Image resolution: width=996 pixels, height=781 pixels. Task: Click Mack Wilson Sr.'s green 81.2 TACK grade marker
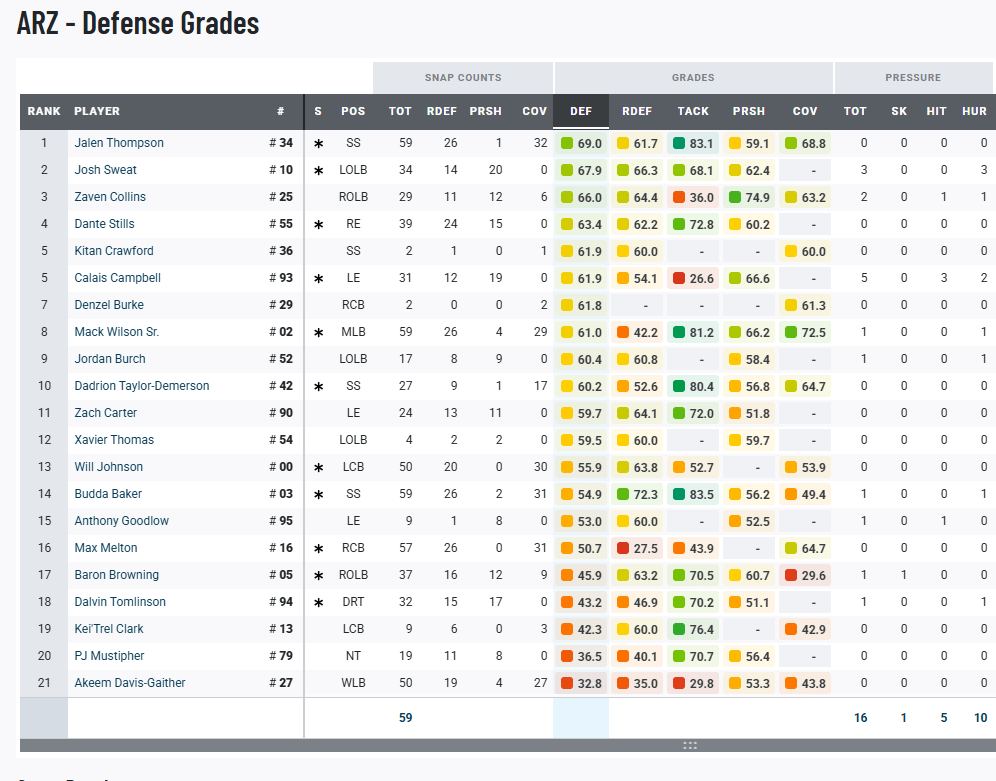679,332
